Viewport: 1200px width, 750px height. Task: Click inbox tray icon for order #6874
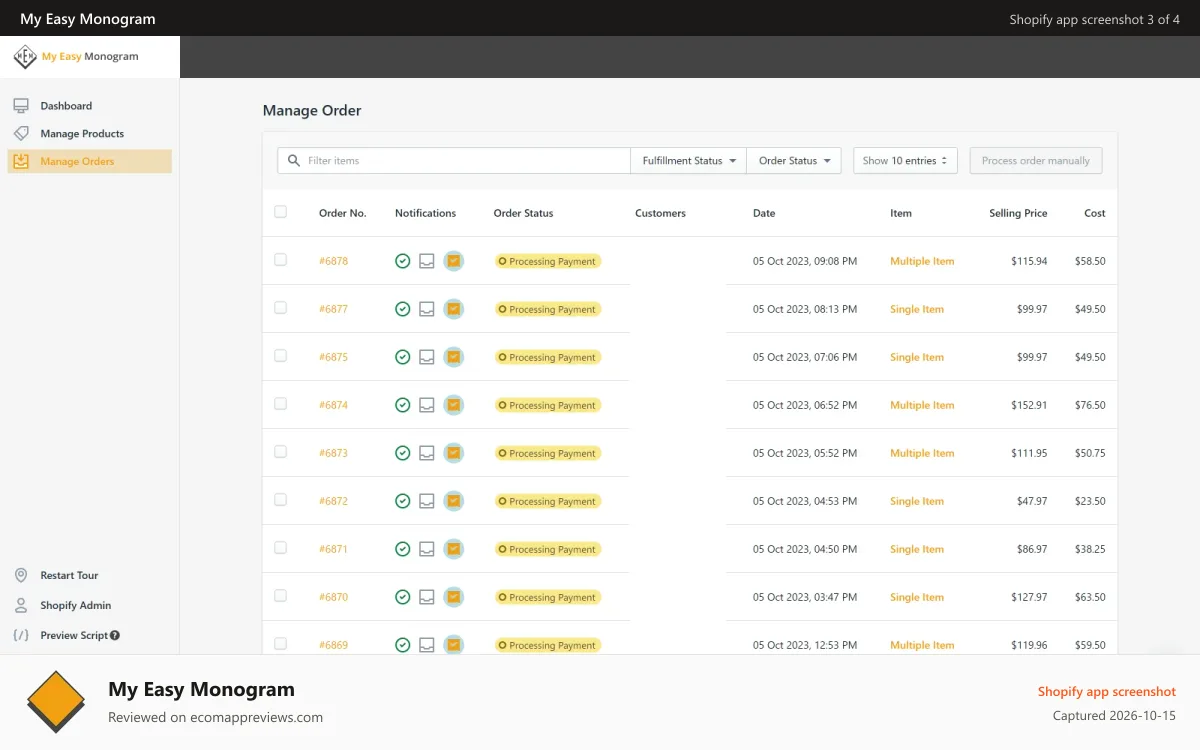pos(427,405)
